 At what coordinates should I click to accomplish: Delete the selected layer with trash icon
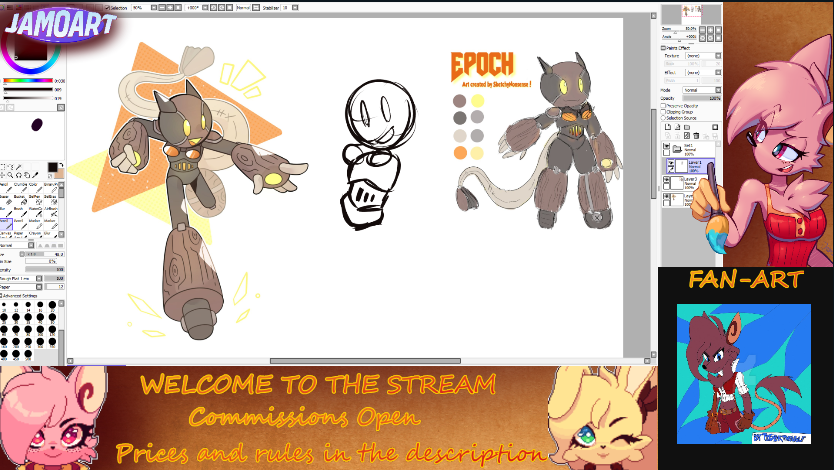pos(696,136)
